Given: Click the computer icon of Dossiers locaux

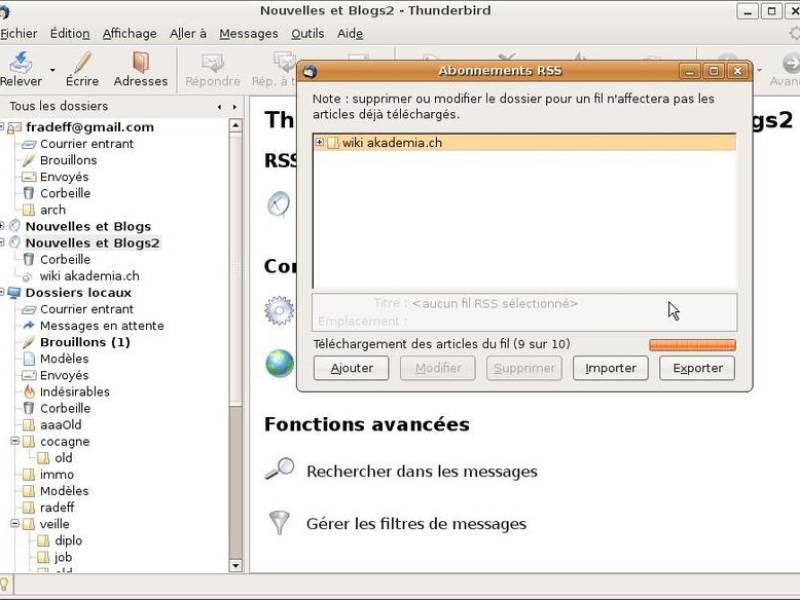Looking at the screenshot, I should point(14,293).
